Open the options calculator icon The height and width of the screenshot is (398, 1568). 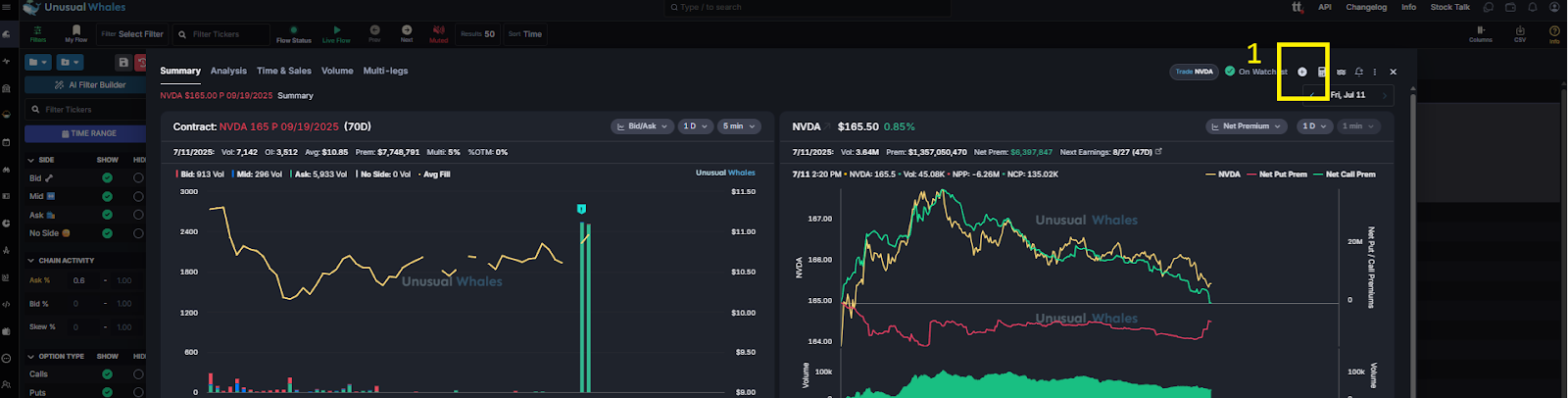1322,72
